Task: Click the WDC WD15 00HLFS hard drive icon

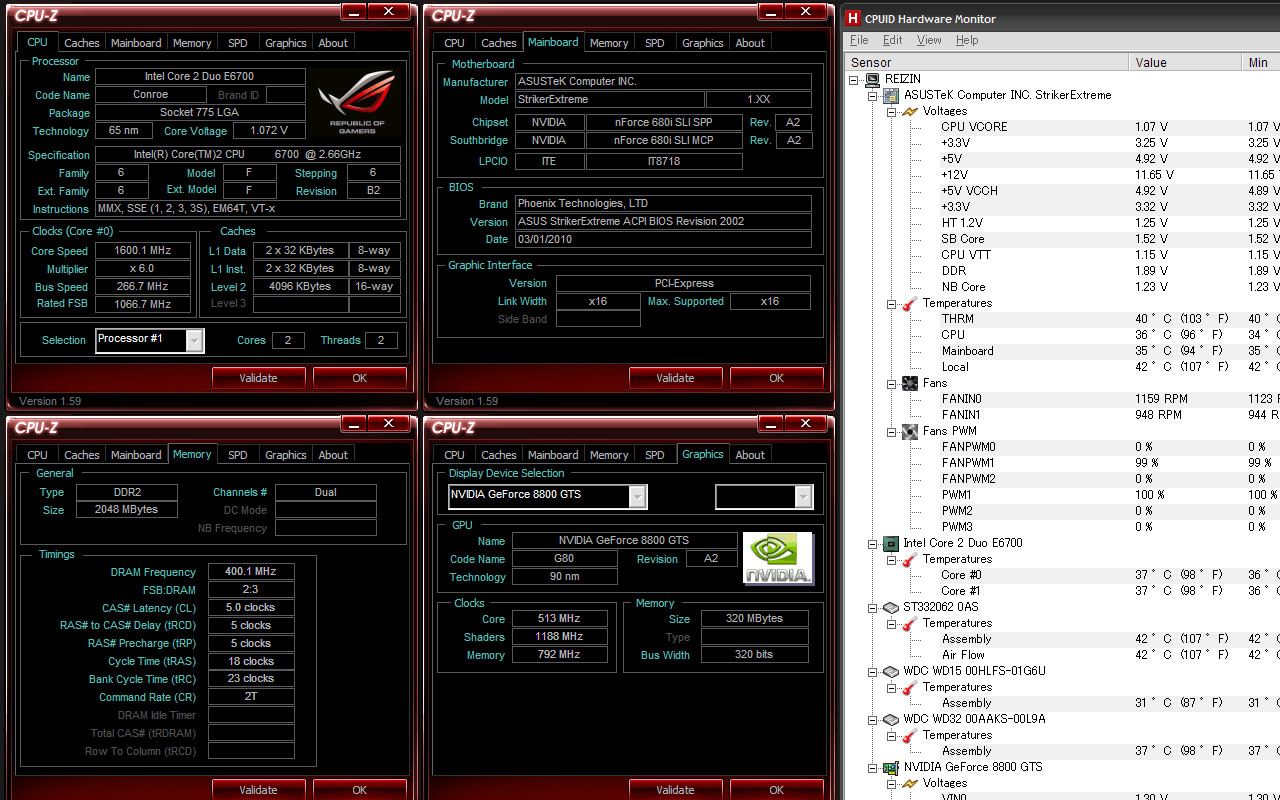Action: 891,671
